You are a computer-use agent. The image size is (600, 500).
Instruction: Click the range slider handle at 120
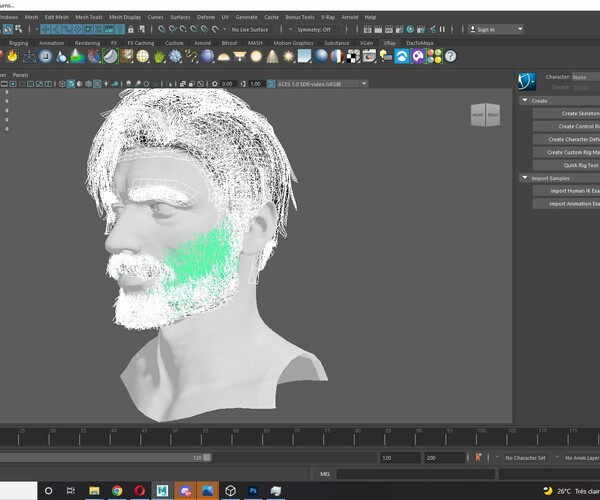207,458
